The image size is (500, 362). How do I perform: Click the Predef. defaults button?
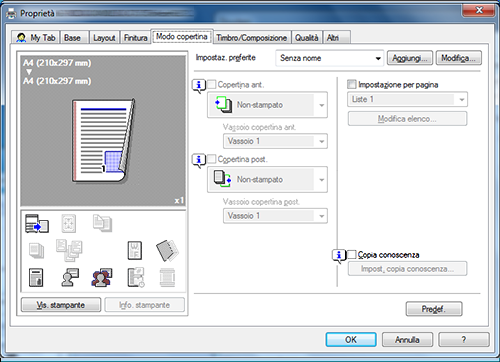[434, 309]
